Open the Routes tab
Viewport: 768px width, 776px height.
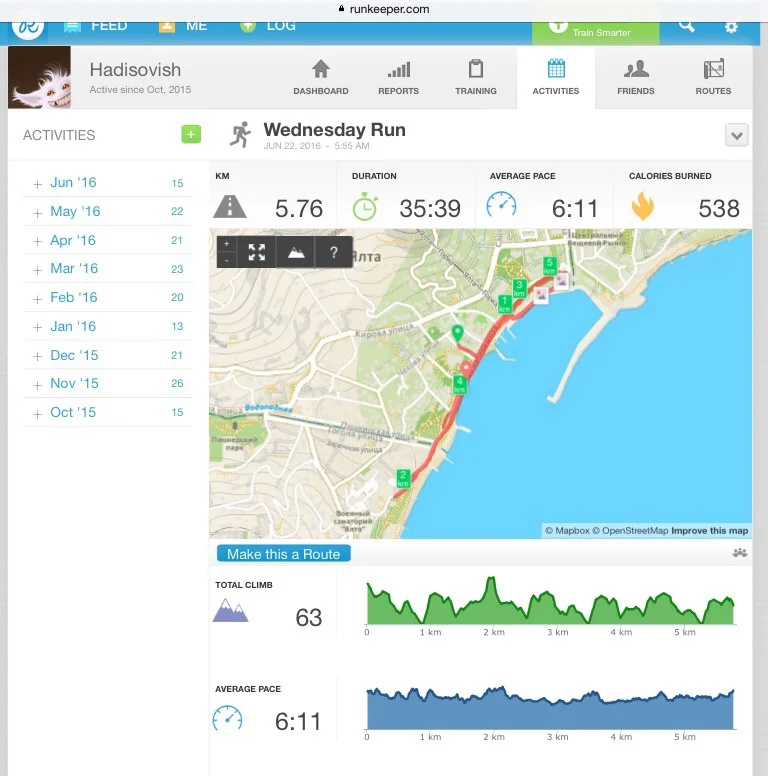pos(713,78)
